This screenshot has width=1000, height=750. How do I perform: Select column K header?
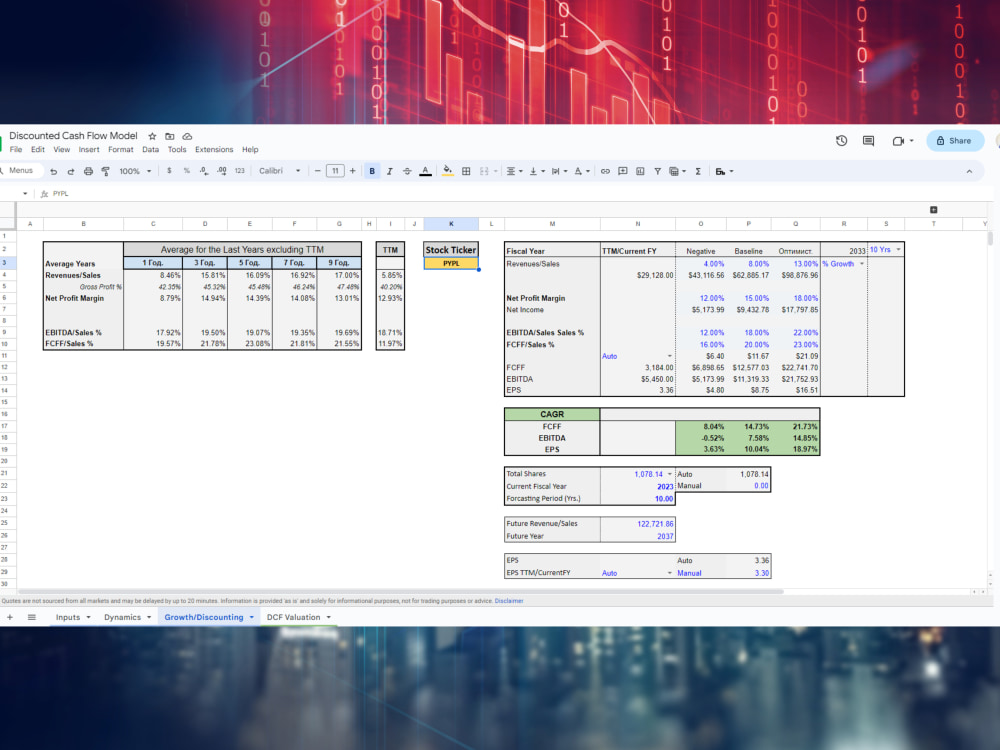coord(451,224)
